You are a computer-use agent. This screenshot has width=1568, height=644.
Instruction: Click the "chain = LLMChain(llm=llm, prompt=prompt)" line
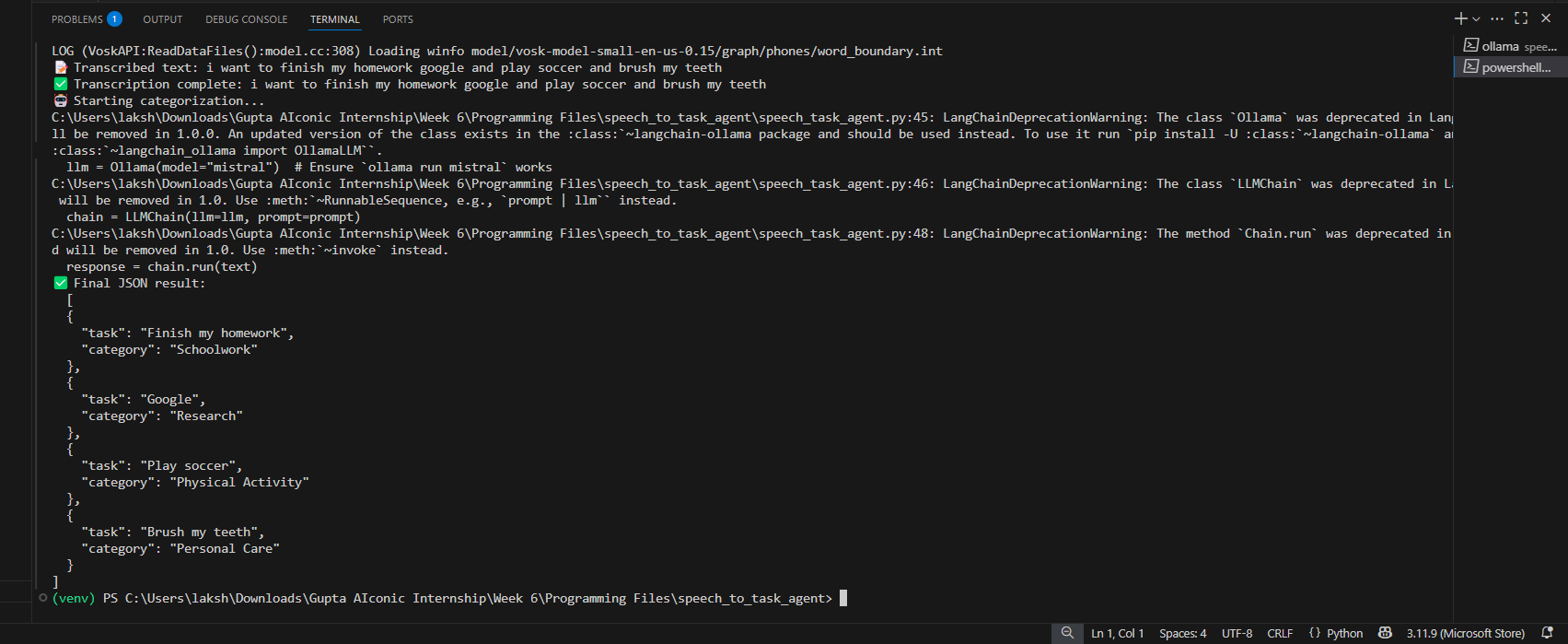214,217
